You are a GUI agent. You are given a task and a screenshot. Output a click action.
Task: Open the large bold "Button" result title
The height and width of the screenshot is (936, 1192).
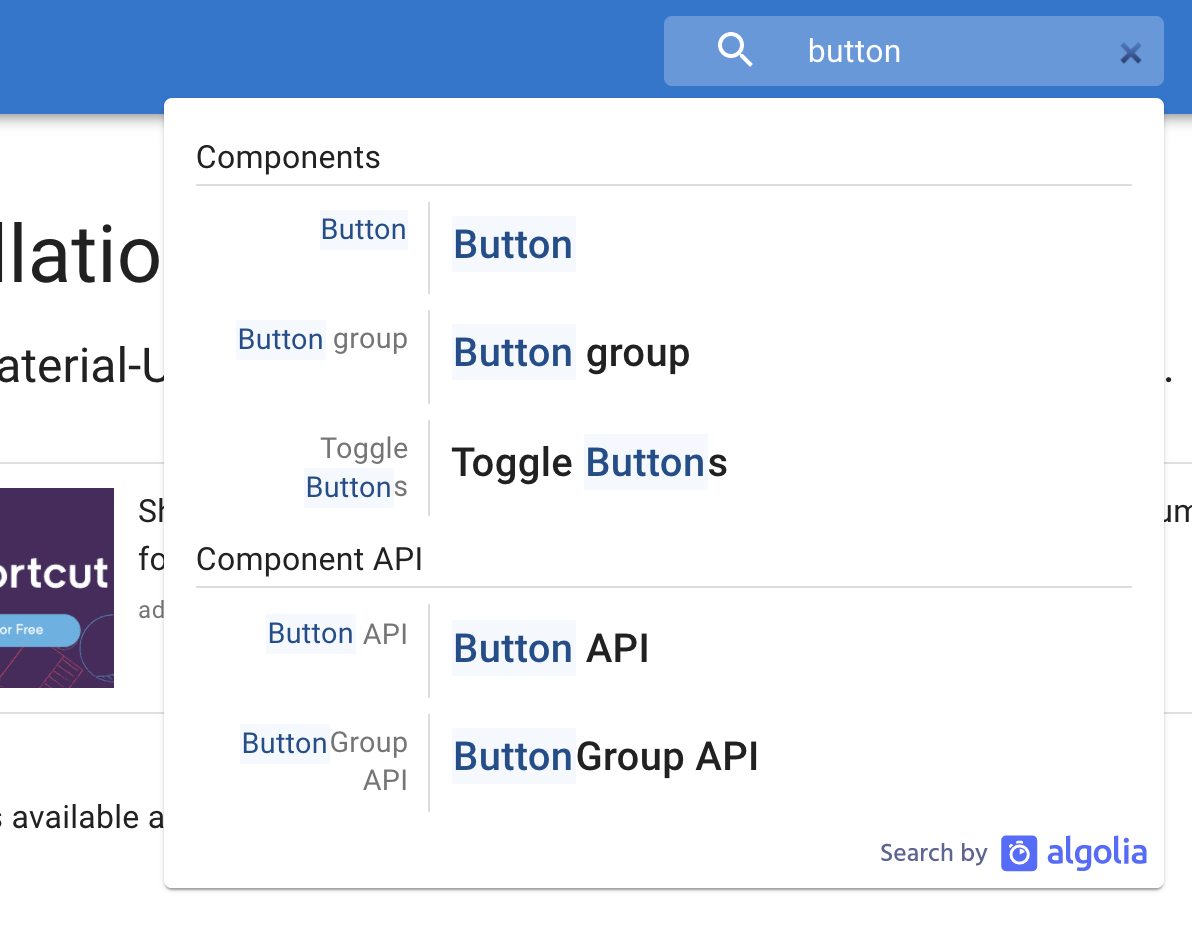click(513, 245)
